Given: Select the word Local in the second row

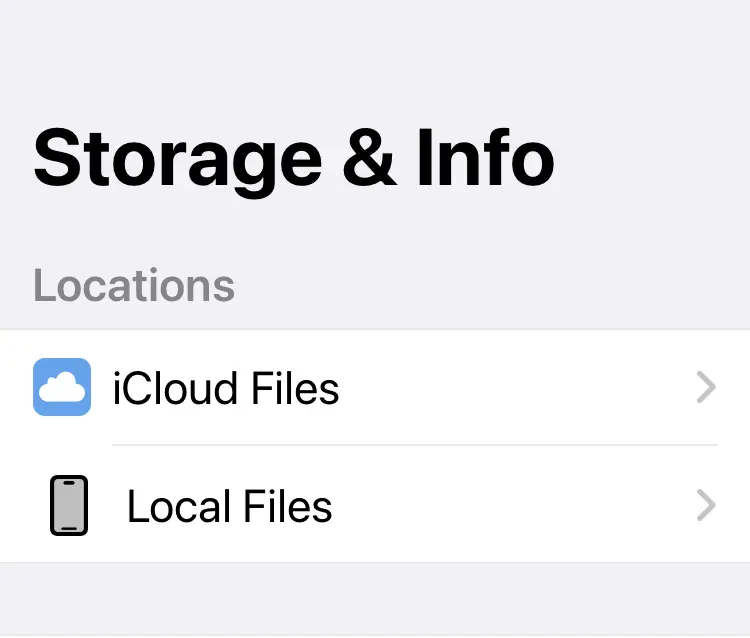Looking at the screenshot, I should point(175,507).
